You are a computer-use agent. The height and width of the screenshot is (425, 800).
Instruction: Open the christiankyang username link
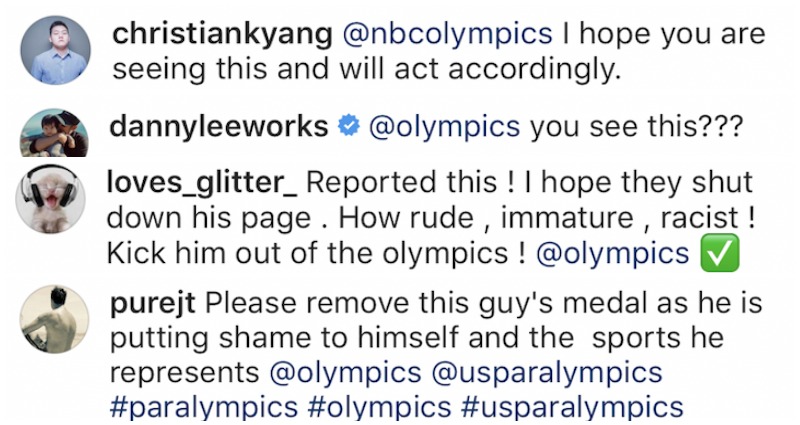222,35
